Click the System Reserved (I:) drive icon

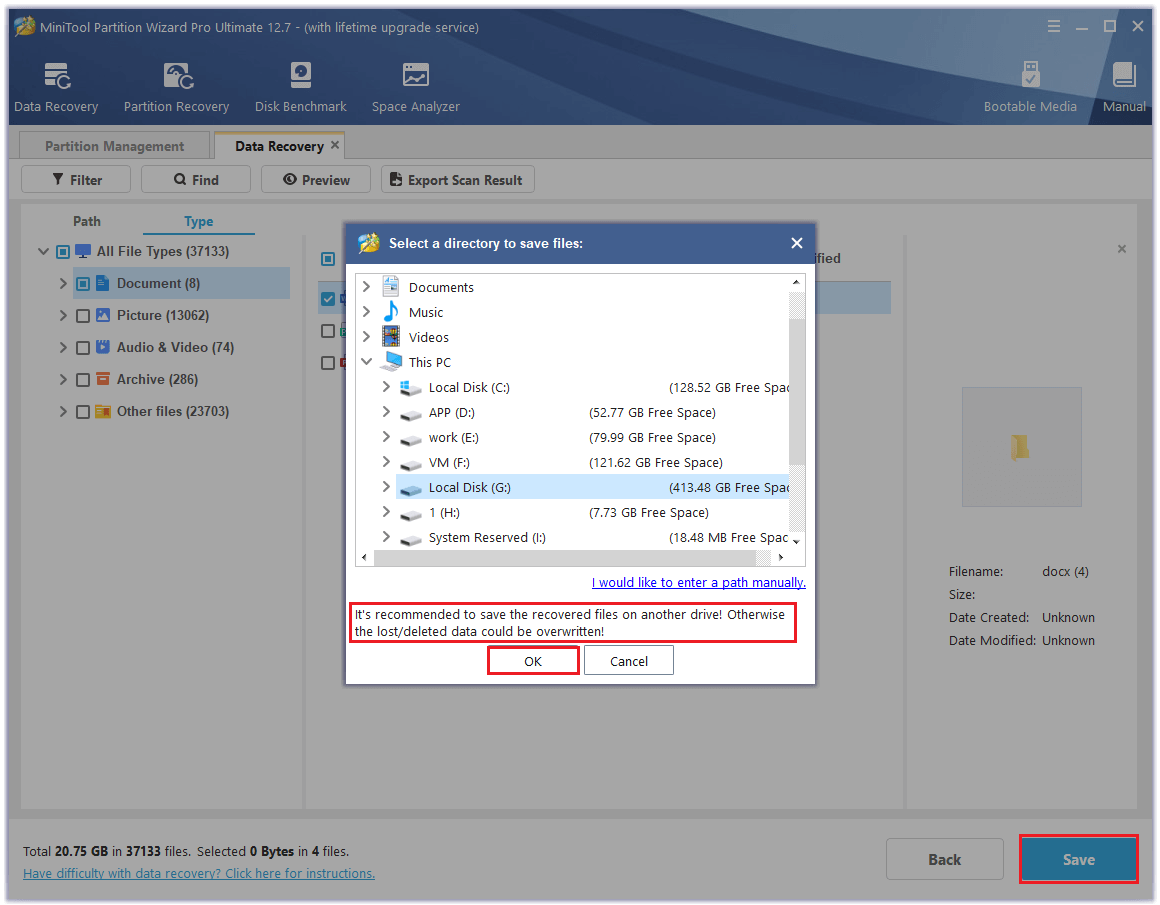coord(411,539)
